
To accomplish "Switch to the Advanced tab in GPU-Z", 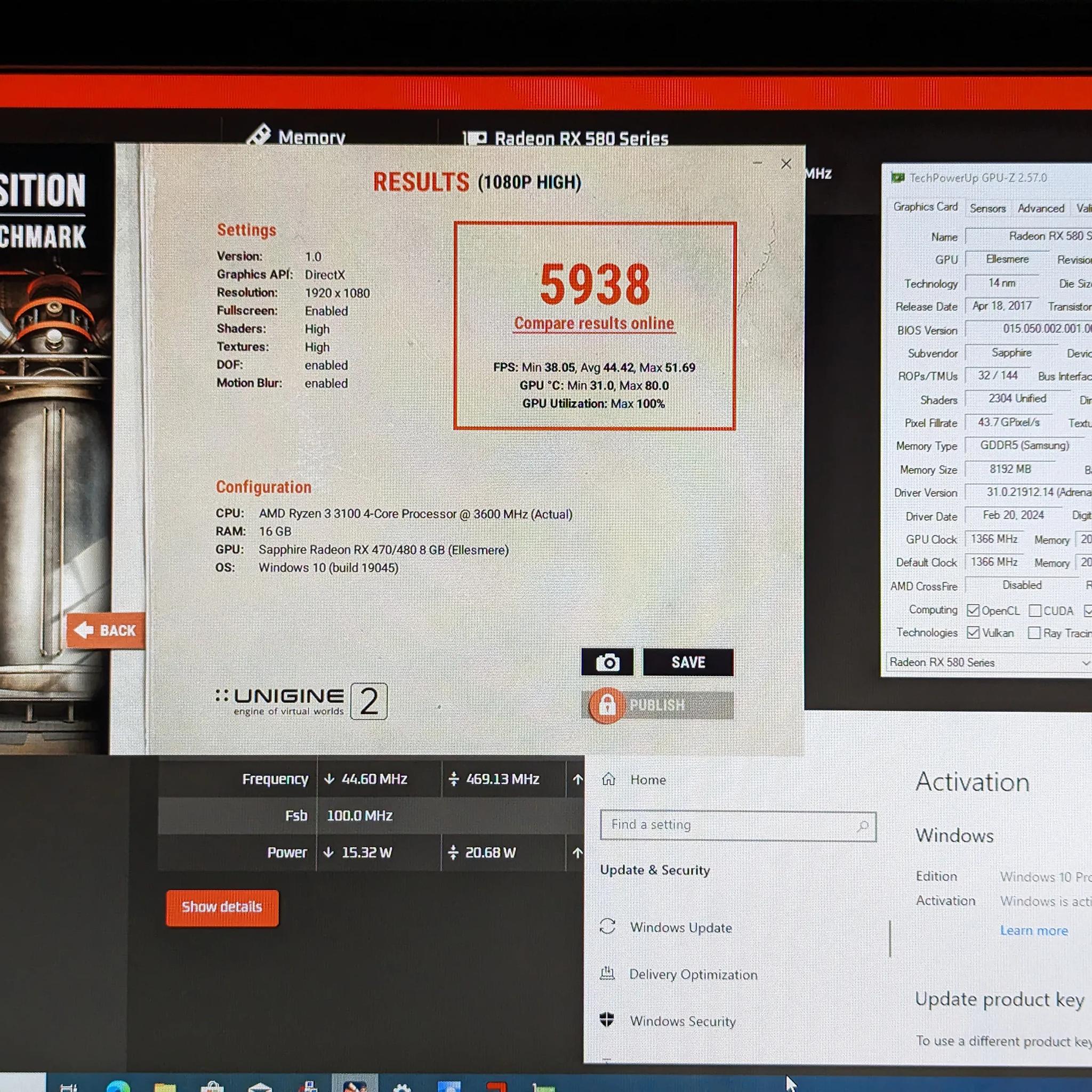I will [x=1041, y=208].
